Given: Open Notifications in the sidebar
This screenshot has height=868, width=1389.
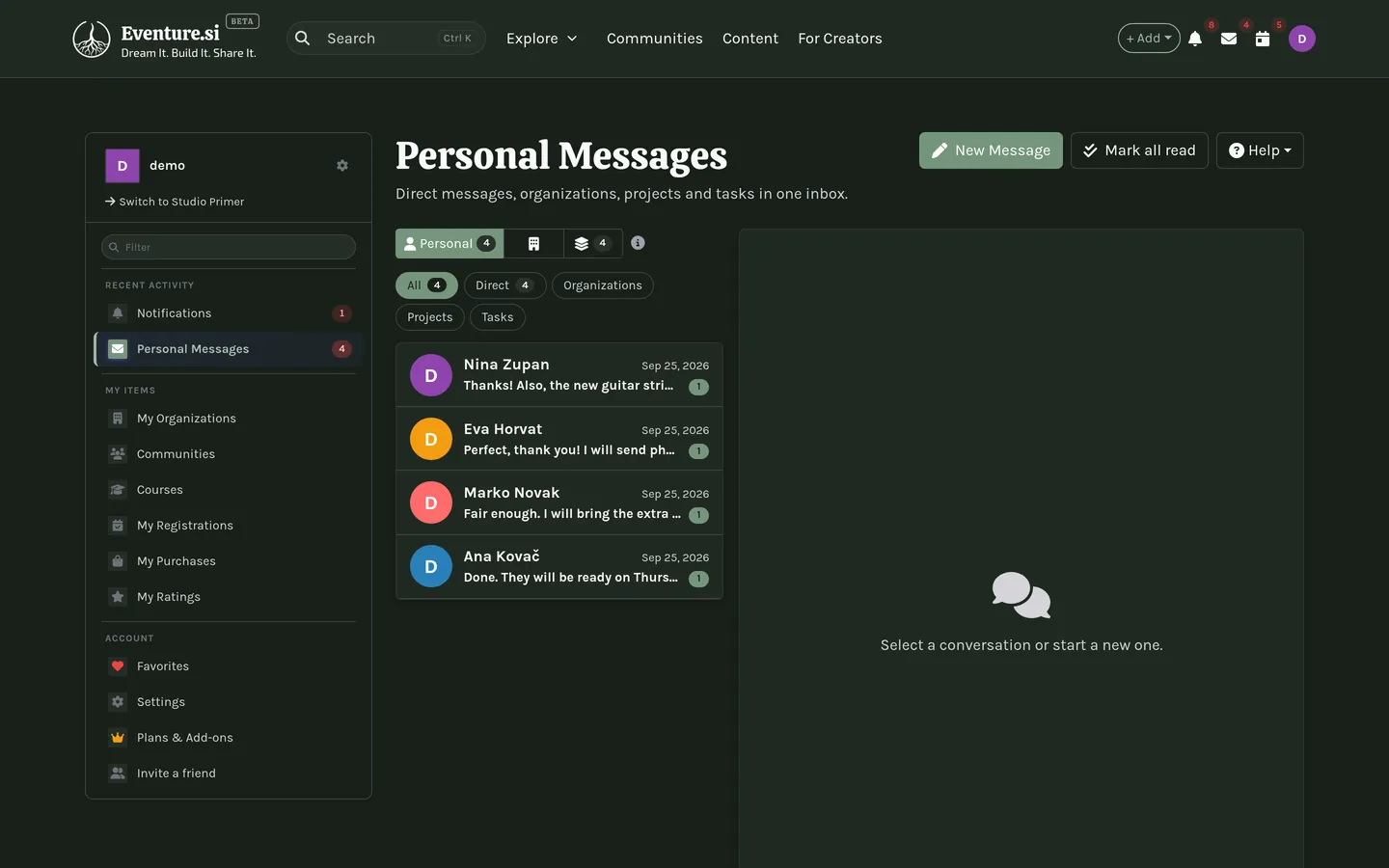Looking at the screenshot, I should (x=229, y=313).
